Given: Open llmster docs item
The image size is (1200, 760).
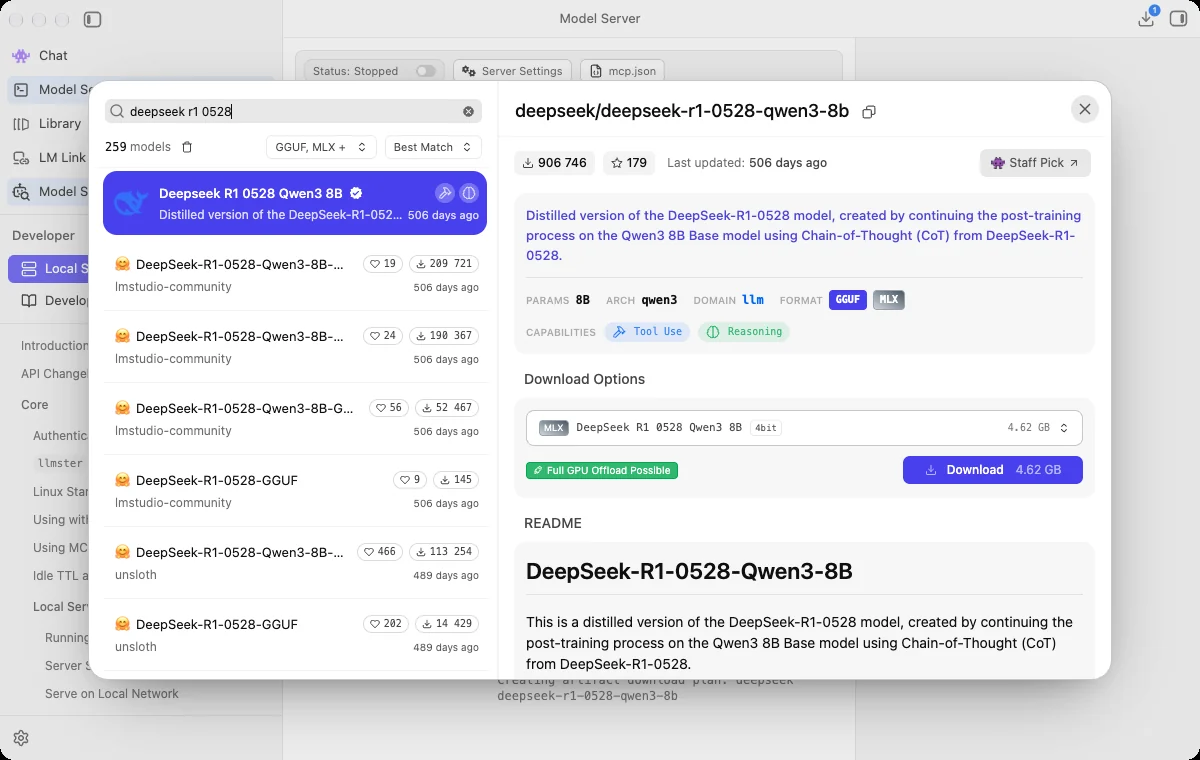Looking at the screenshot, I should click(60, 464).
